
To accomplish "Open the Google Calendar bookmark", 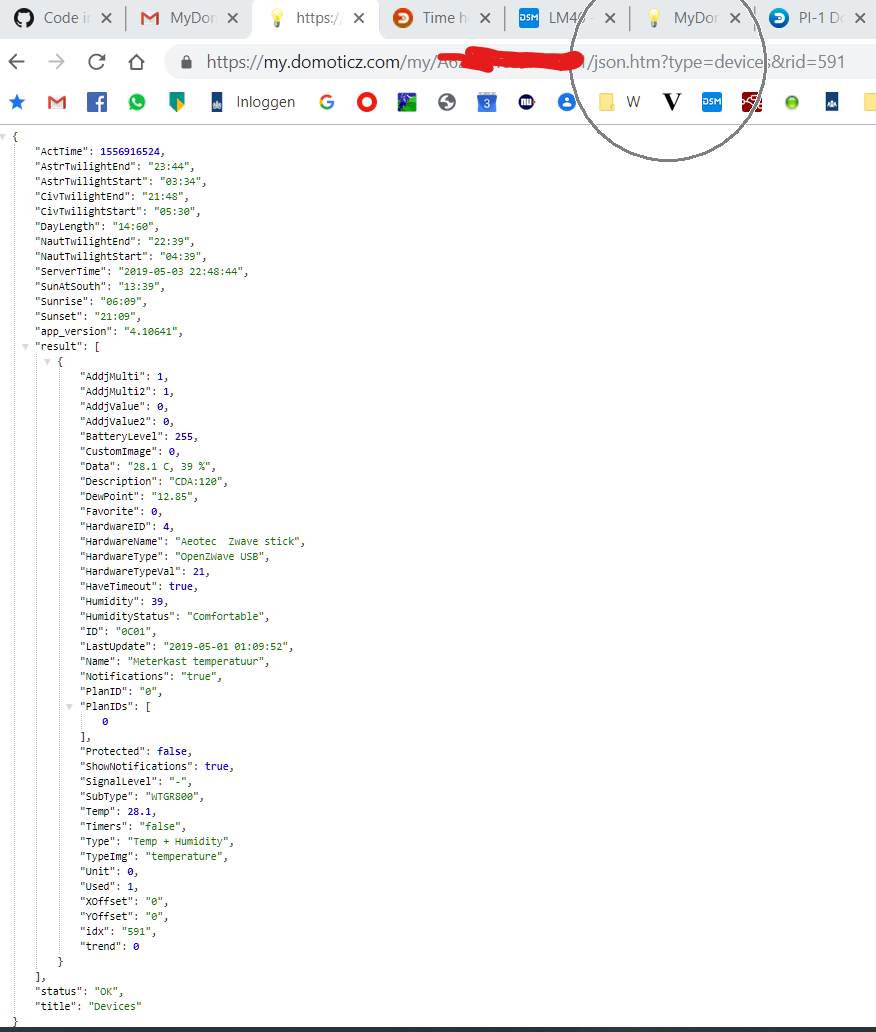I will click(487, 102).
